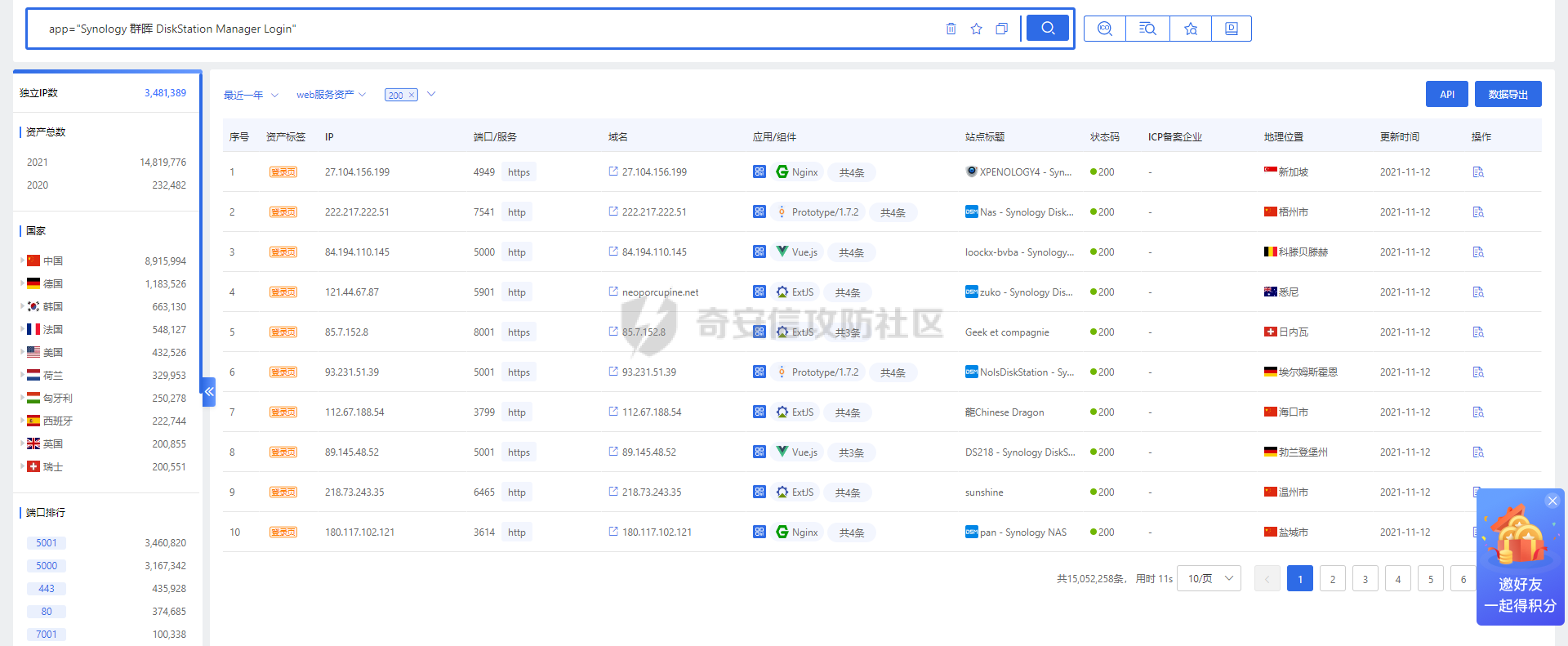Click Vue.js component in row 84.194.110.145

click(797, 252)
